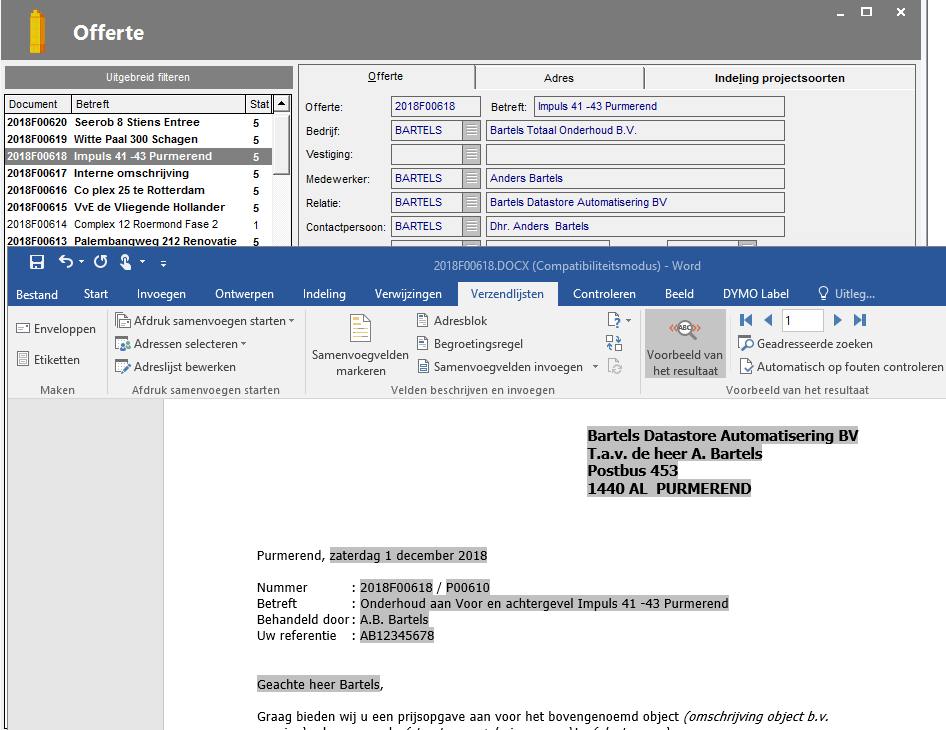Screen dimensions: 946x730
Task: Open the match fields icon
Action: pyautogui.click(x=614, y=343)
